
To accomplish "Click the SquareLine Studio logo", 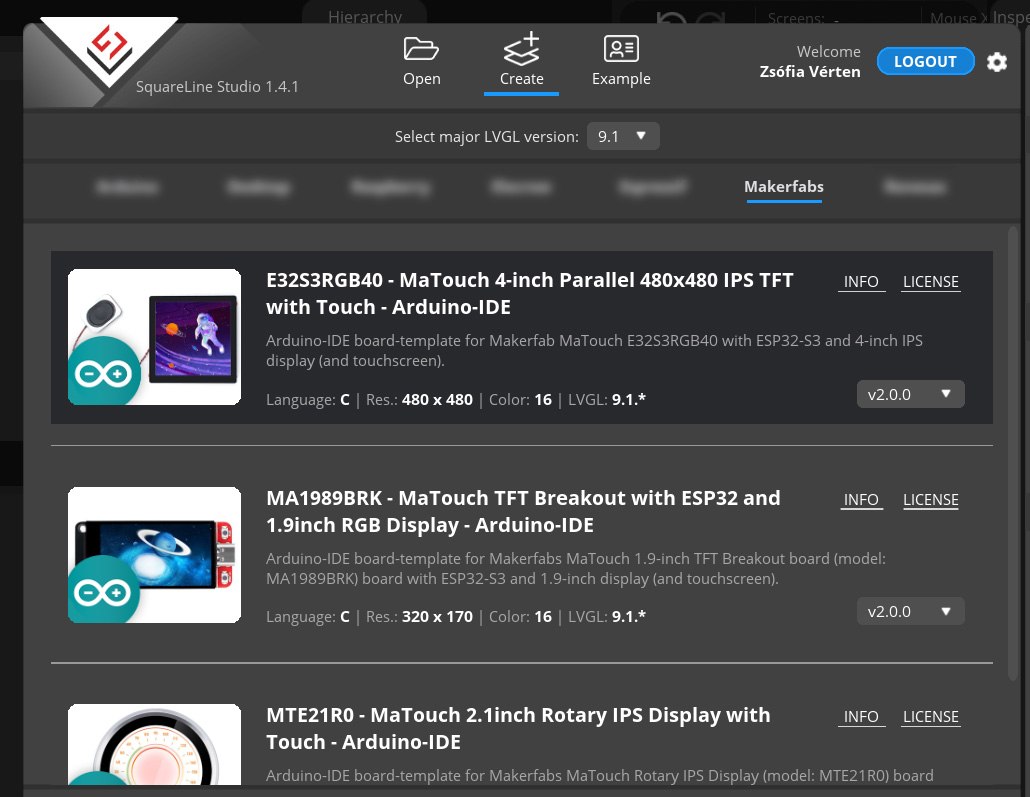I will coord(109,52).
